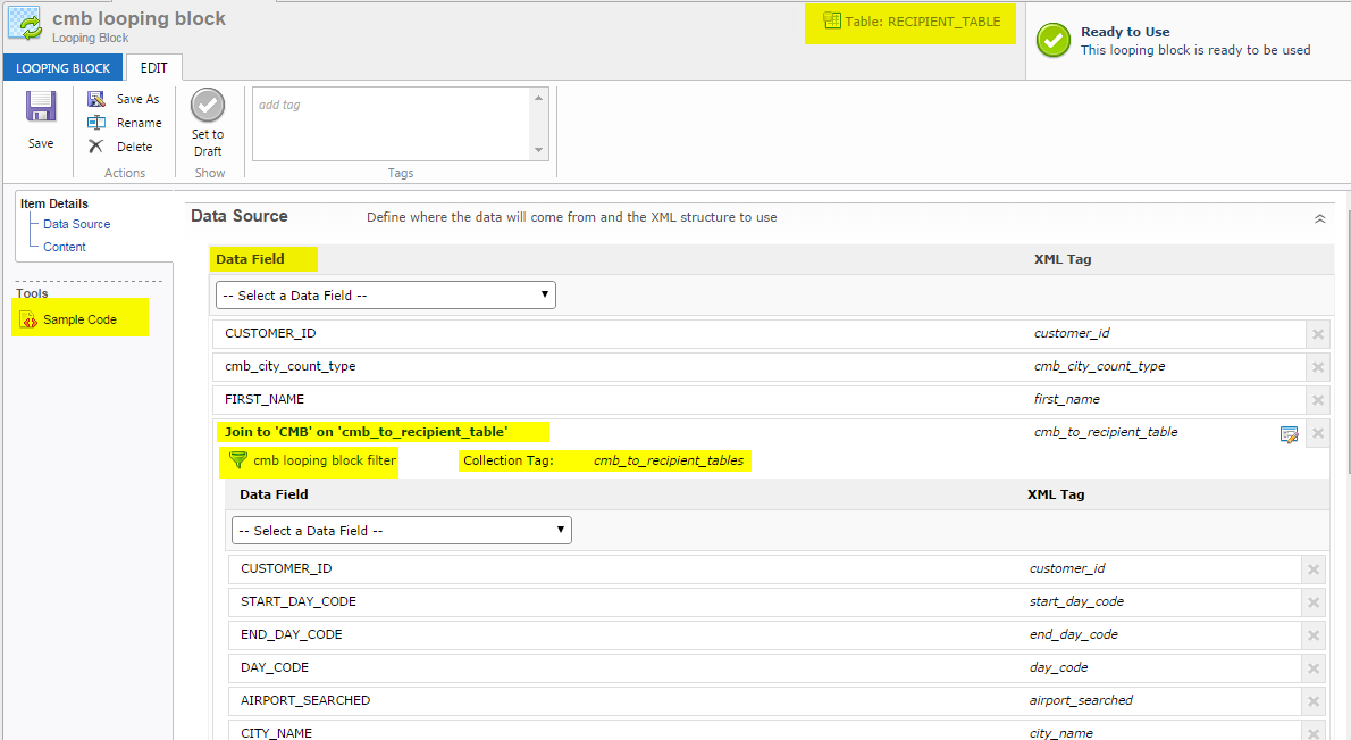Image resolution: width=1351 pixels, height=740 pixels.
Task: Remove the cmb_city_count_type field row
Action: click(x=1318, y=368)
